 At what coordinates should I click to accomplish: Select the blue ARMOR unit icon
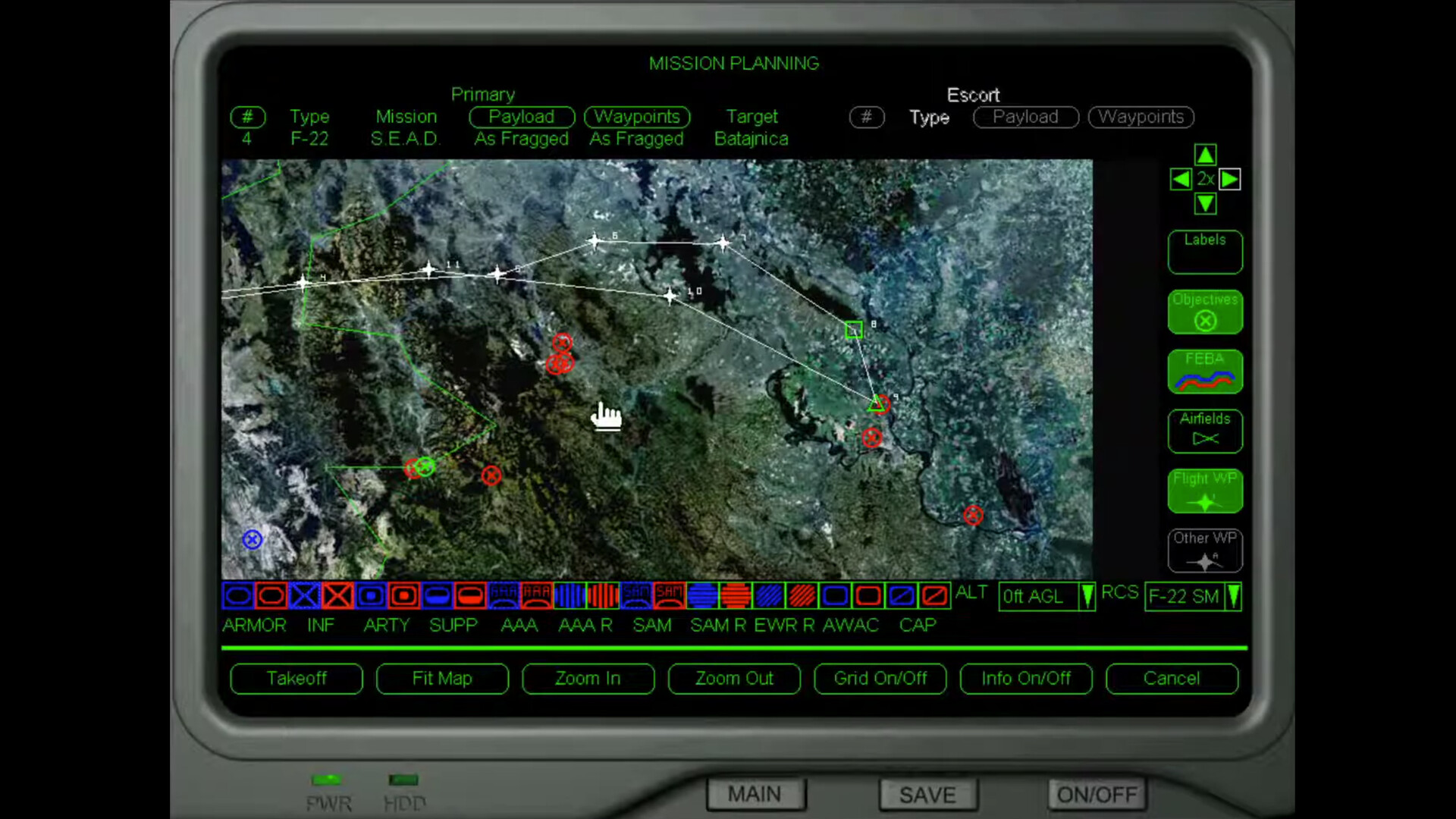(237, 597)
